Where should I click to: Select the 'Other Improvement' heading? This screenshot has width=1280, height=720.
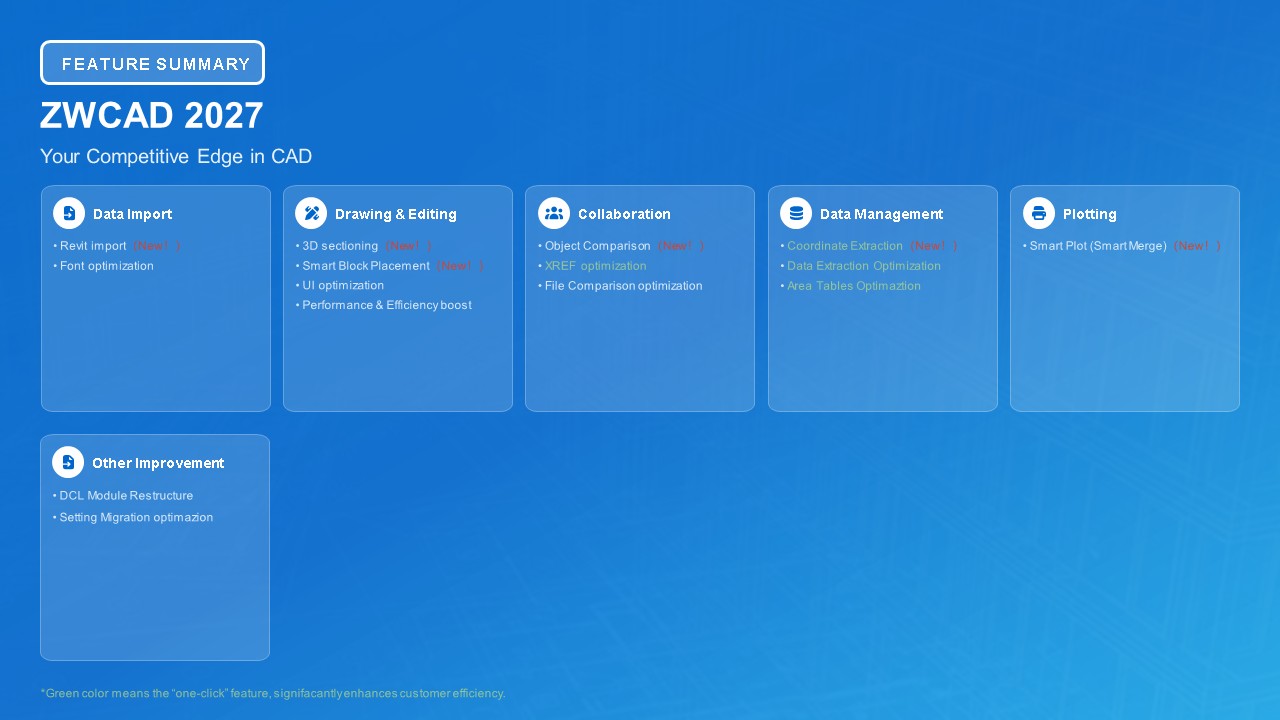coord(158,463)
